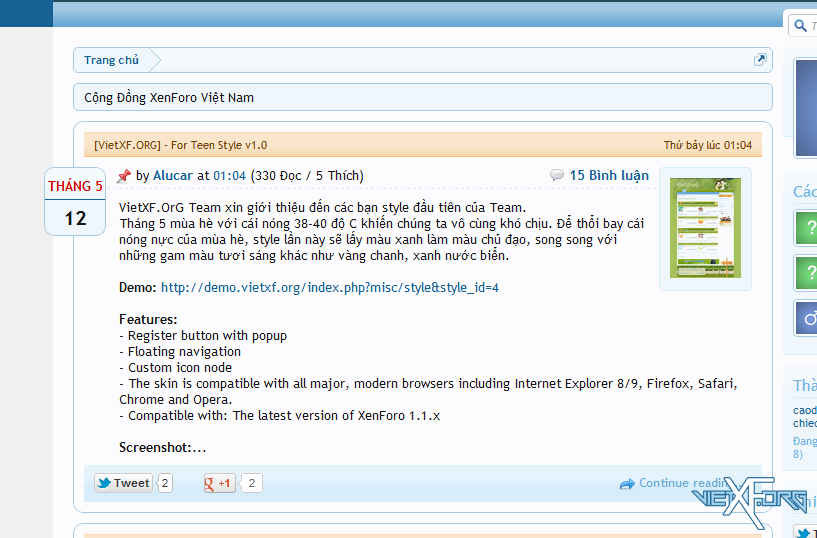Click the search magnifier icon
The height and width of the screenshot is (538, 817).
800,26
